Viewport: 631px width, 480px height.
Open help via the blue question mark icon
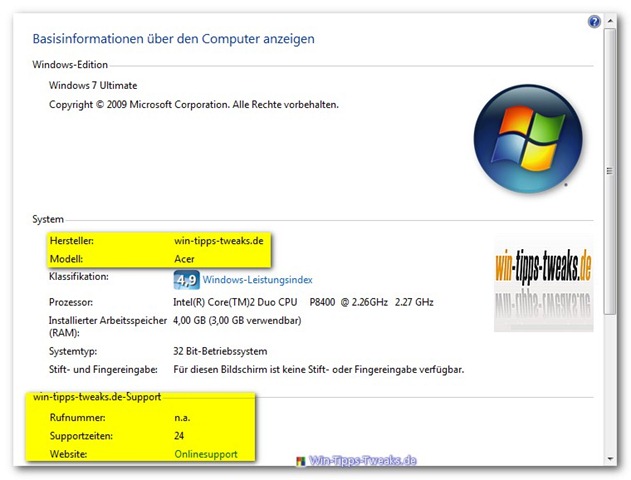594,21
